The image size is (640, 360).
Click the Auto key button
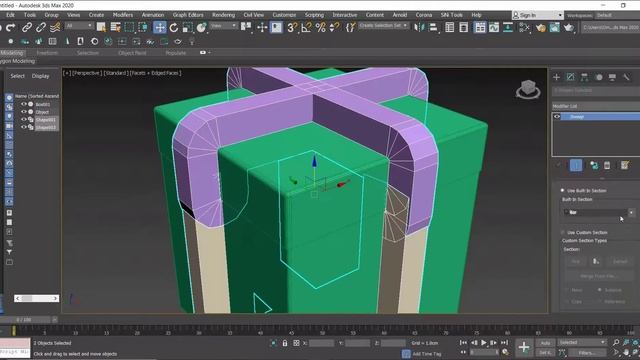[545, 343]
